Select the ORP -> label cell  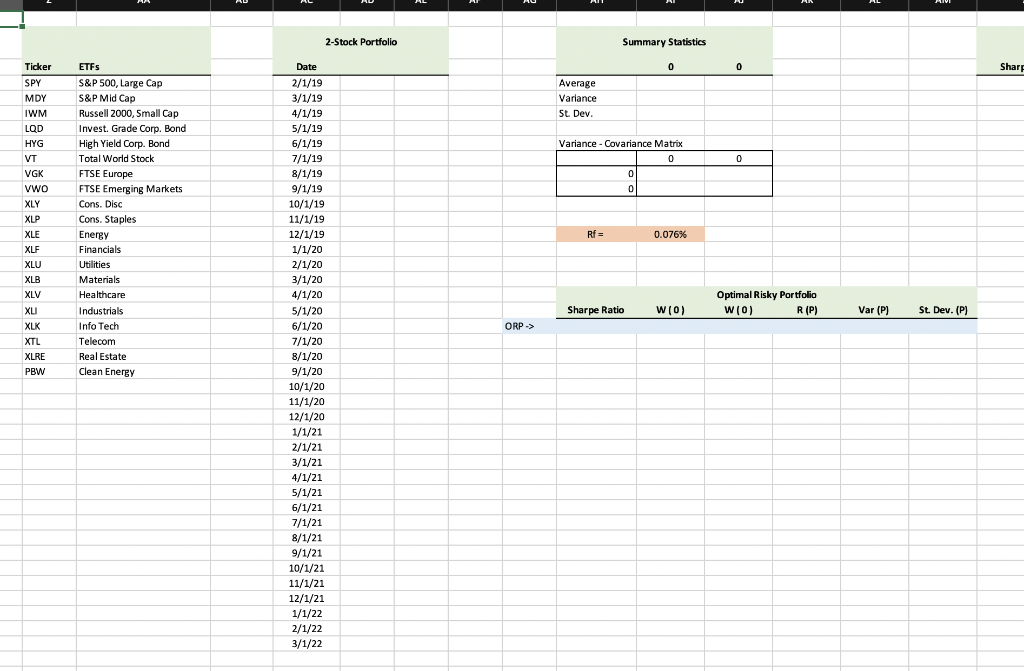518,326
